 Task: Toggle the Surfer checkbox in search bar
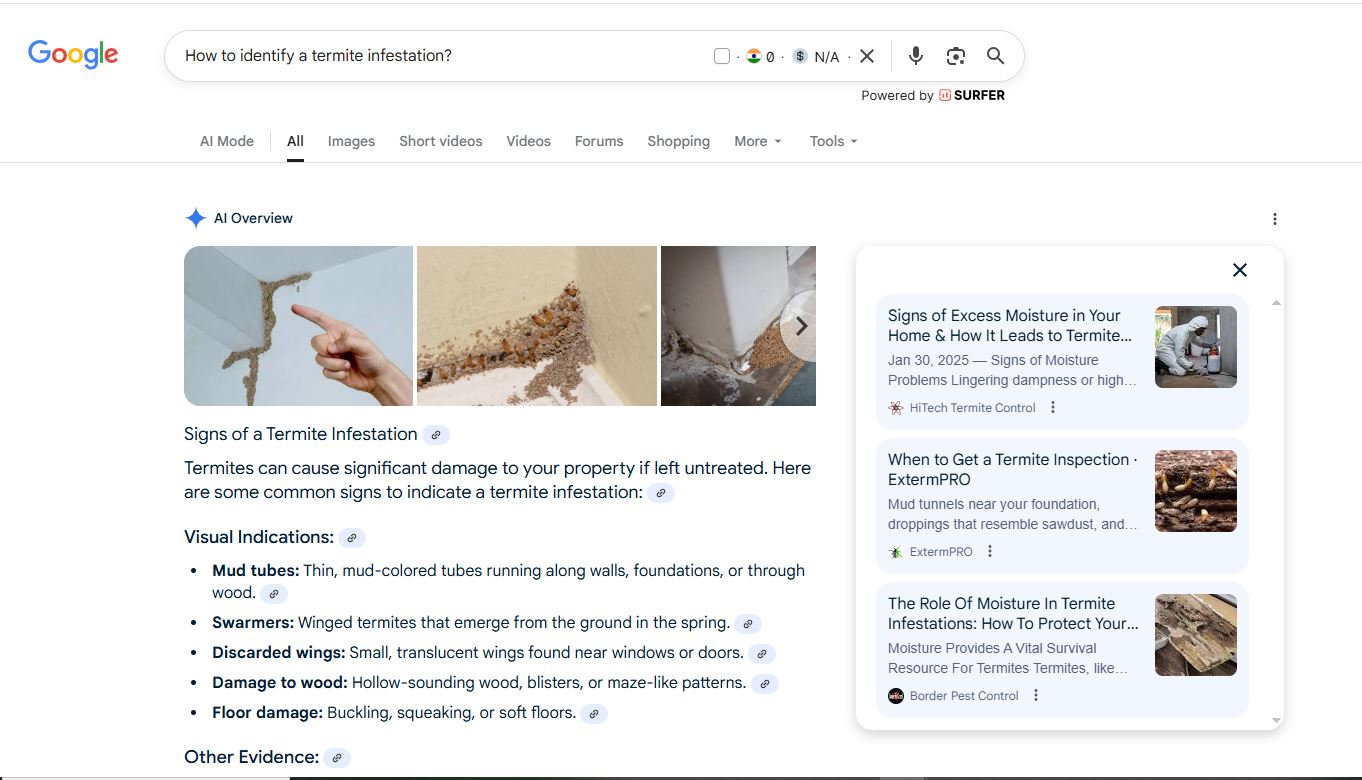tap(722, 56)
